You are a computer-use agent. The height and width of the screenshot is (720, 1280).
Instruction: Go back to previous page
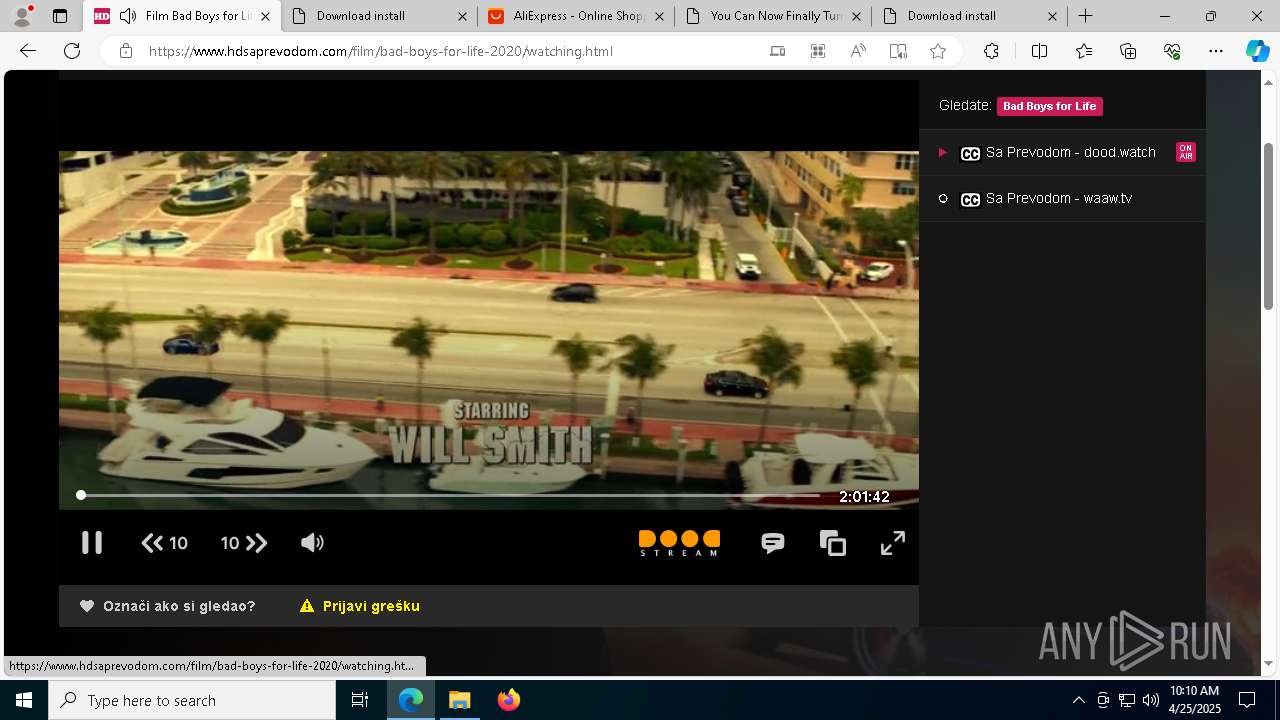[x=28, y=51]
